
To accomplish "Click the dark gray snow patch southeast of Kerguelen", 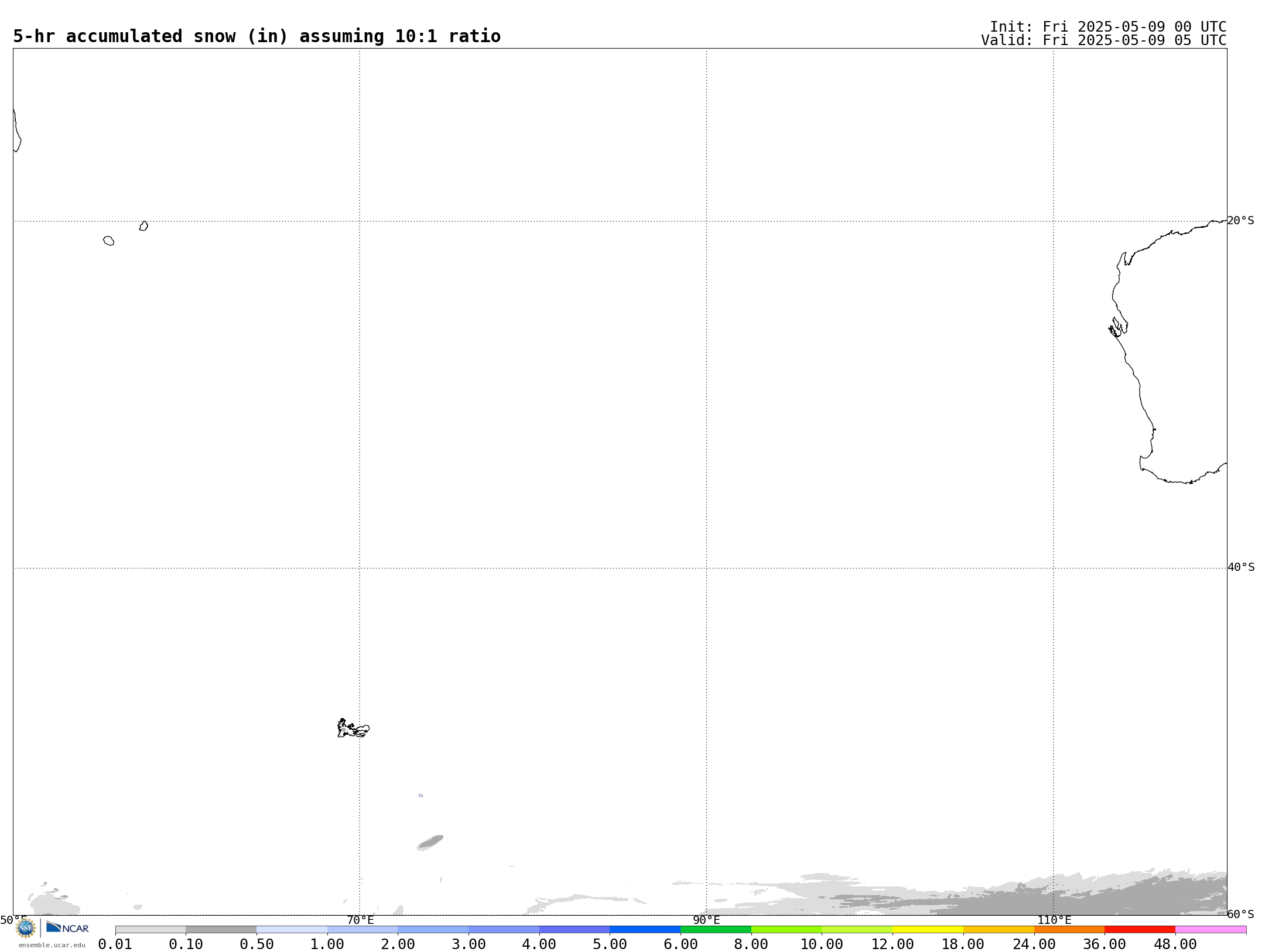I will pyautogui.click(x=430, y=843).
